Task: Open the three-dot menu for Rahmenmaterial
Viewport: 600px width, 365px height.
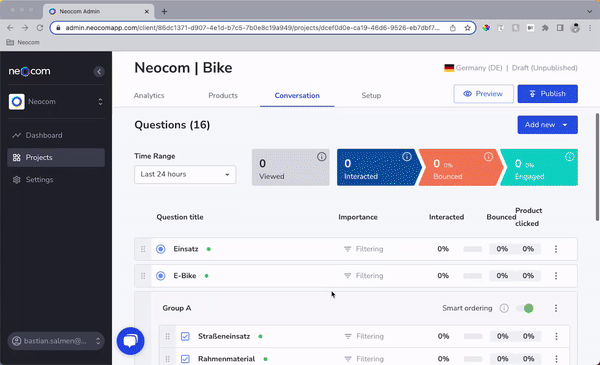Action: click(556, 359)
